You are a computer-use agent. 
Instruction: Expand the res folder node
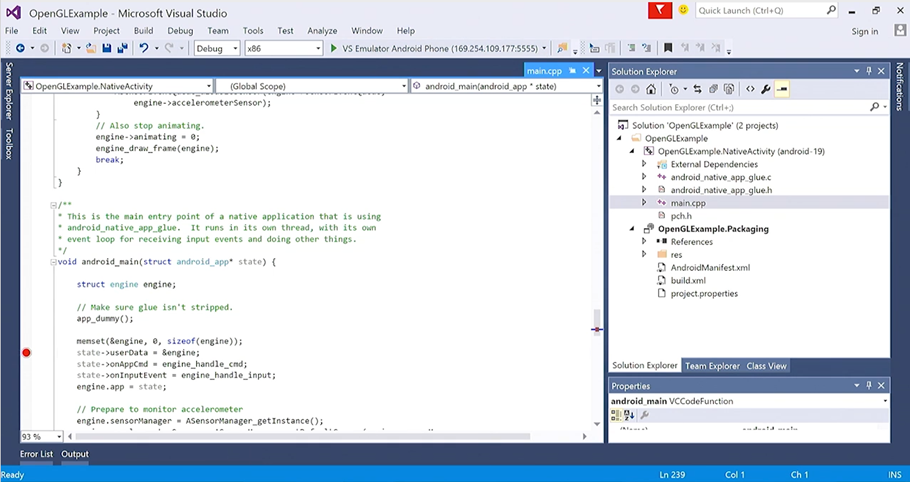(644, 254)
